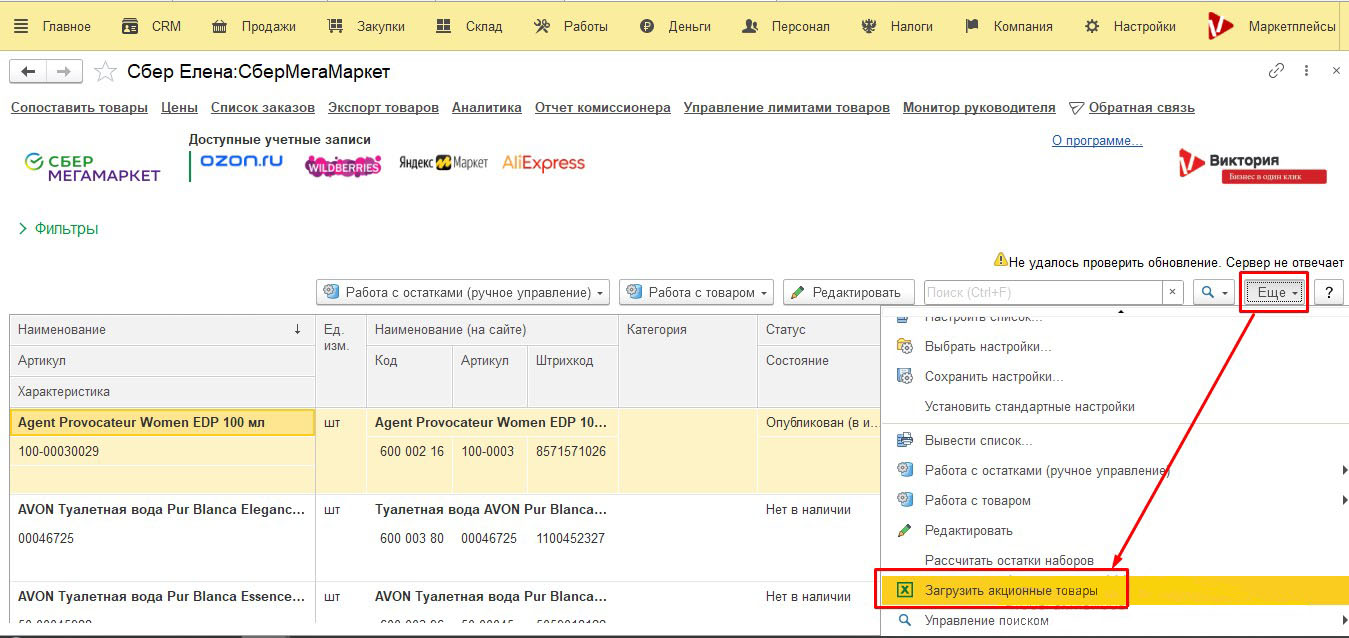Screen dimensions: 1349x638
Task: Click the Редактировать toolbar button
Action: tap(848, 292)
